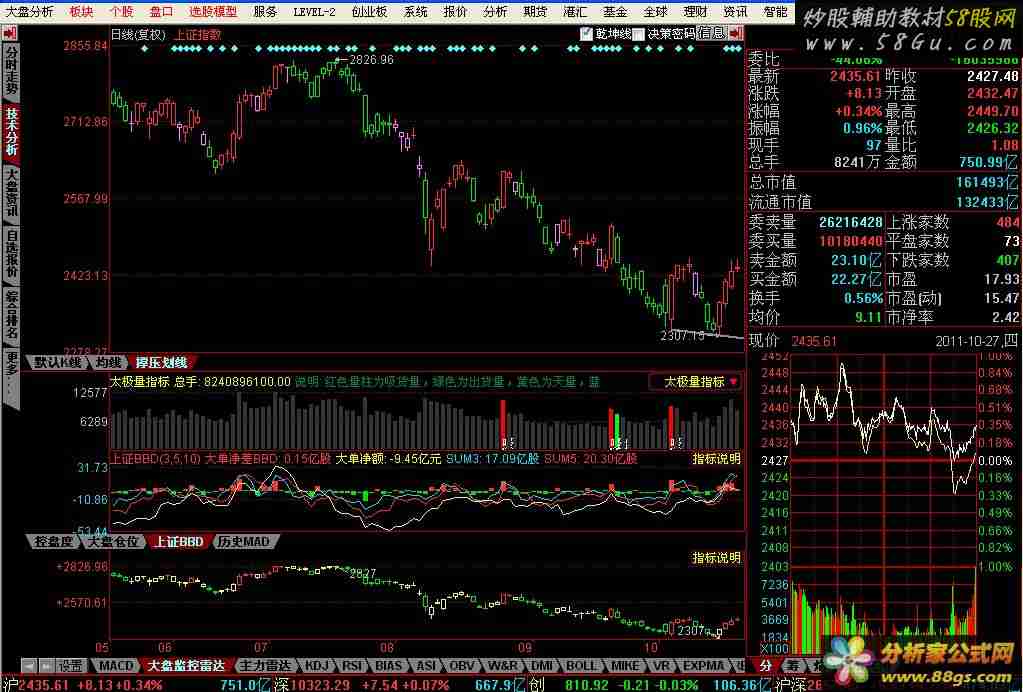Click the scroll-right arrow before the 设置 tab

pyautogui.click(x=46, y=666)
